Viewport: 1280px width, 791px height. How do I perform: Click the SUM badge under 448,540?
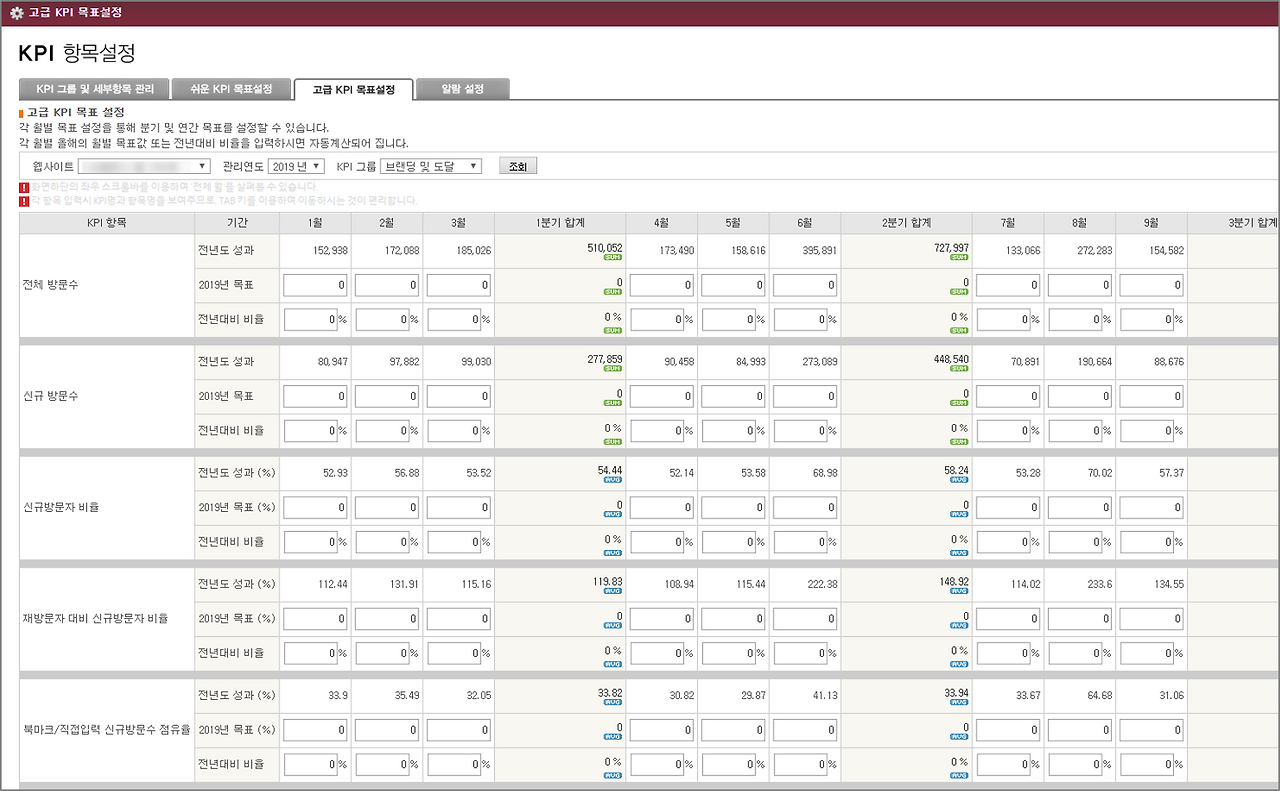pos(959,369)
